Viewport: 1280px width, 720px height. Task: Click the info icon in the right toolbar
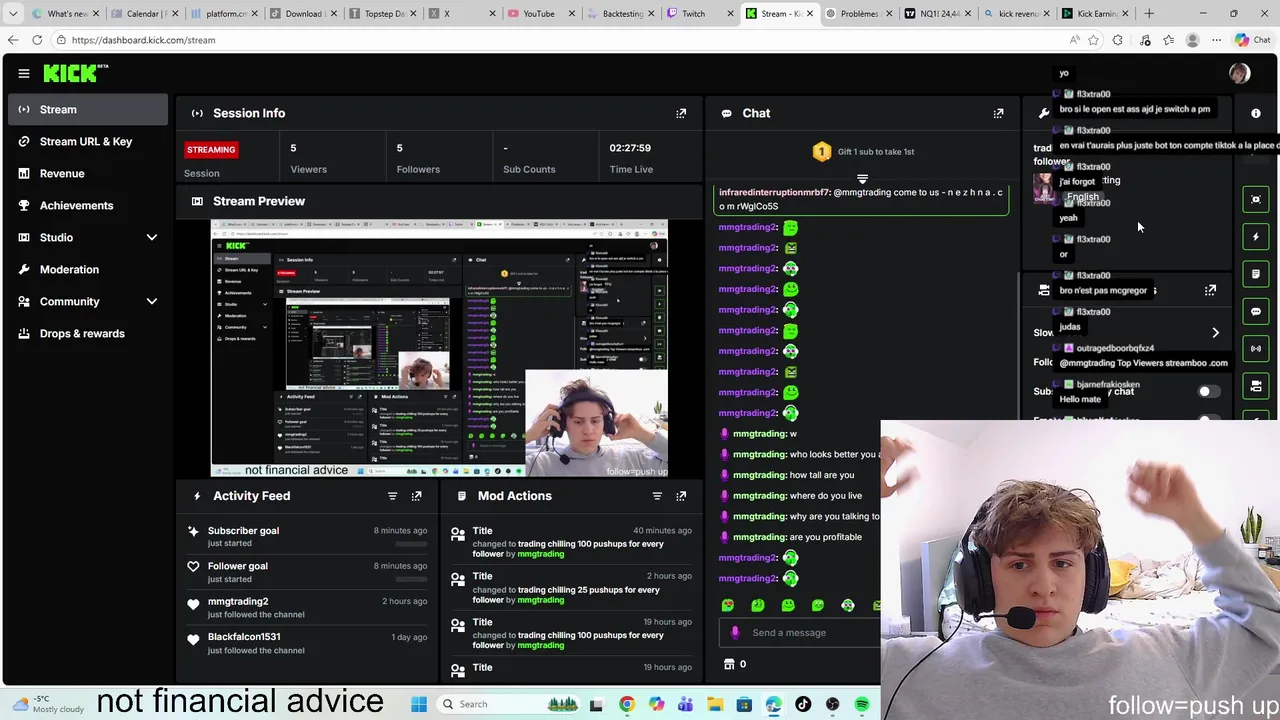[x=1256, y=113]
